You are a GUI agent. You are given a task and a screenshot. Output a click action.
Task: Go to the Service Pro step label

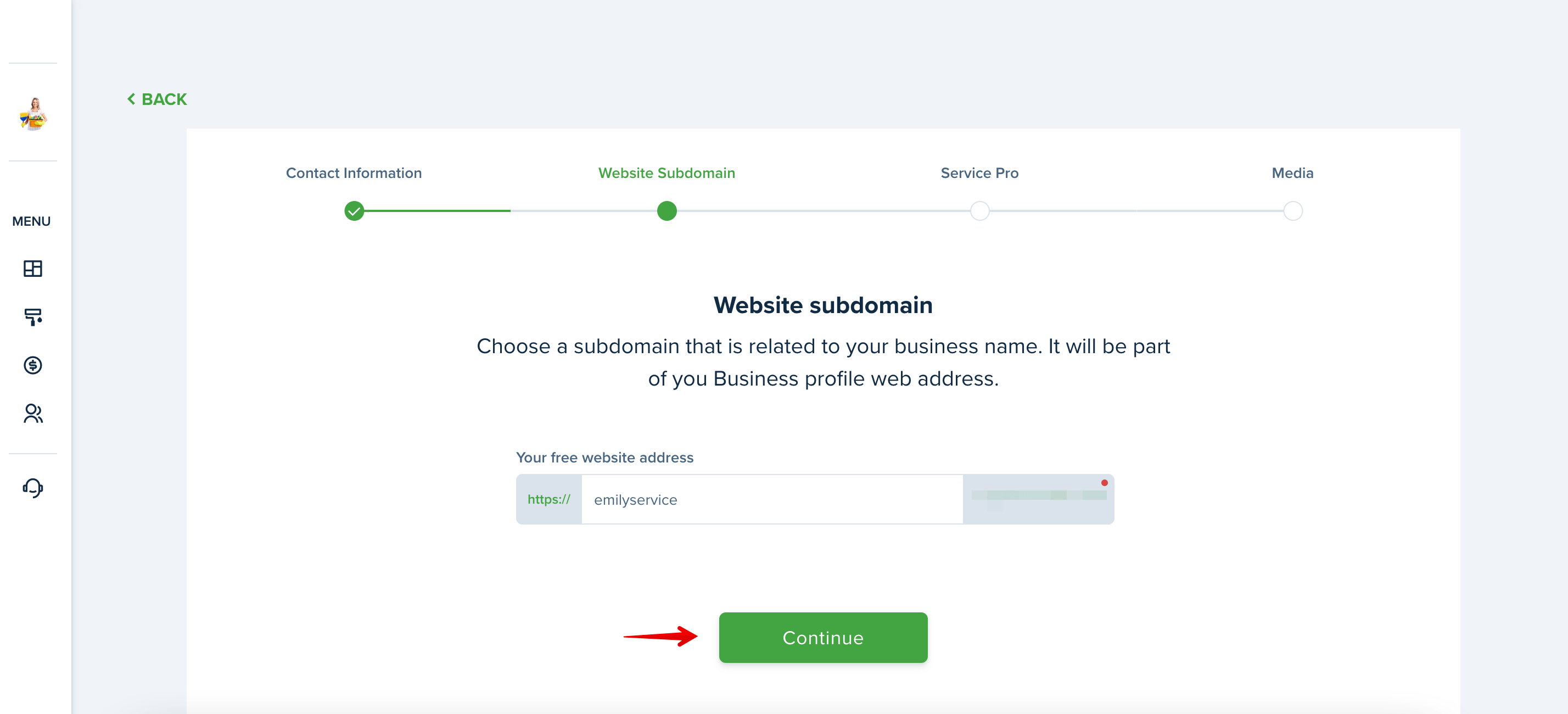coord(980,173)
